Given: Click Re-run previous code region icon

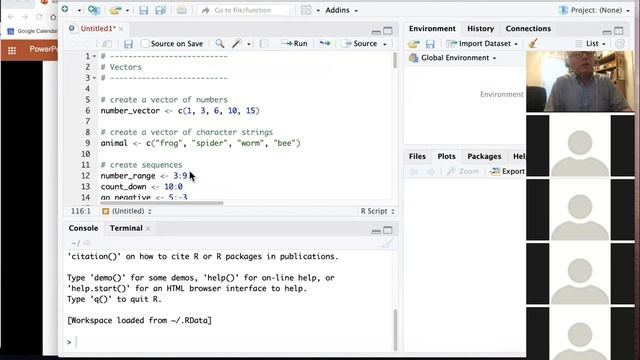Looking at the screenshot, I should (325, 44).
